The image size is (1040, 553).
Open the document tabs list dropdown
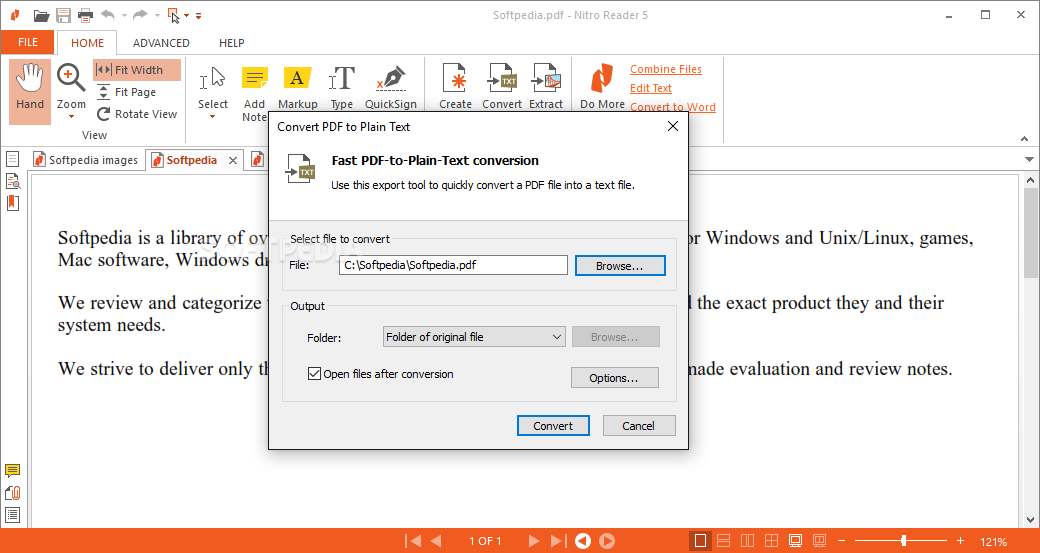coord(1029,159)
